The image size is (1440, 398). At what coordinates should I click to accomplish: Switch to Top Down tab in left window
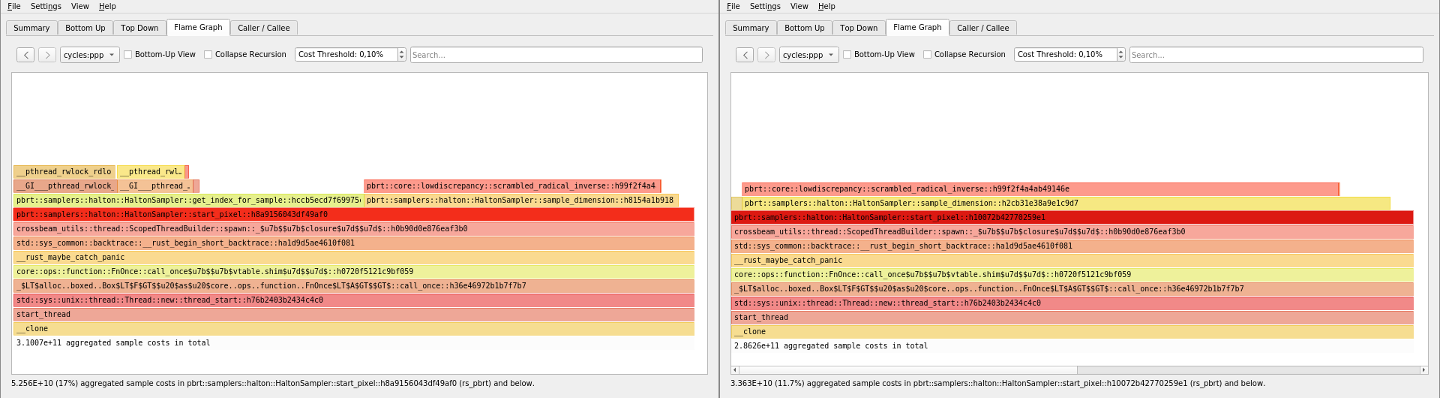pyautogui.click(x=139, y=28)
